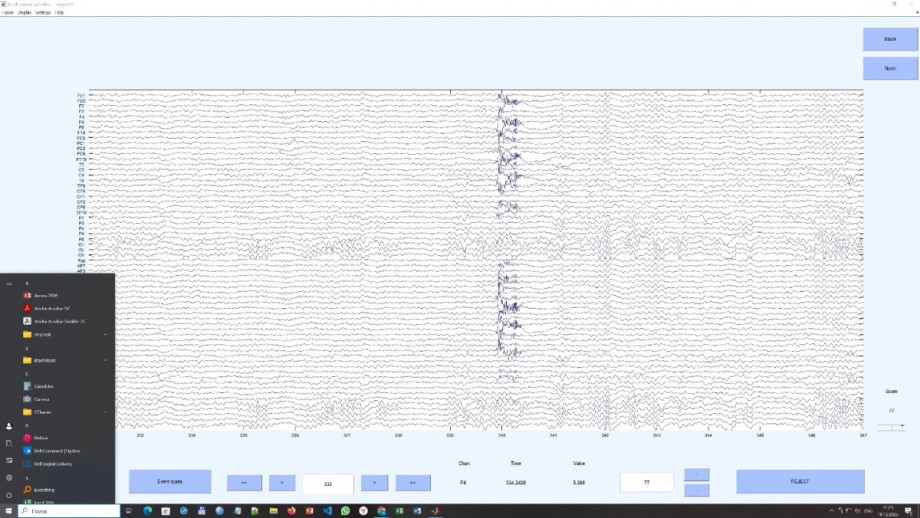Open the Display menu
Screen dimensions: 920x518
coord(23,12)
